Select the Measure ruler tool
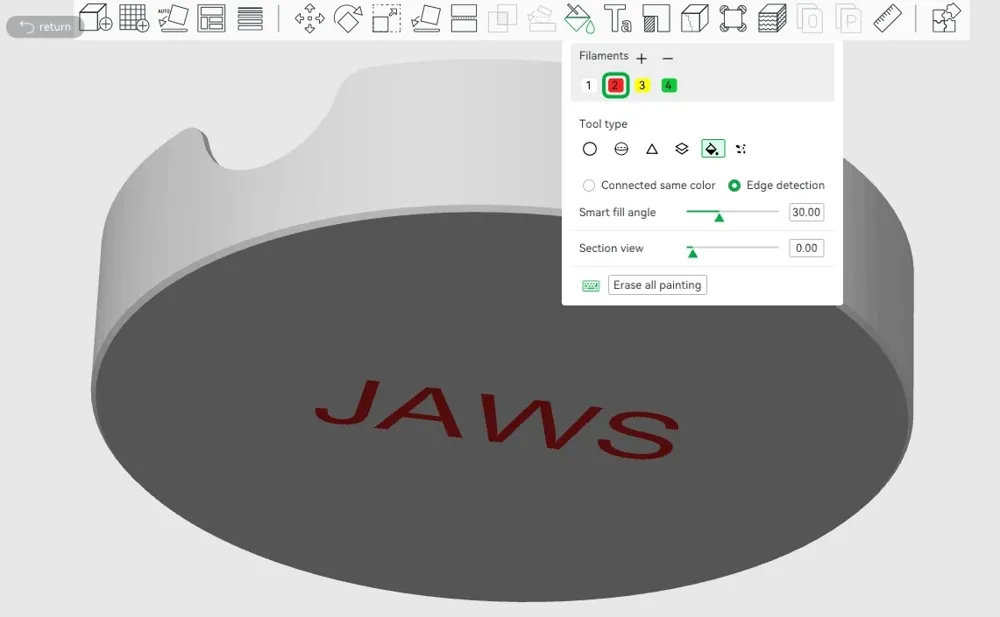 (x=887, y=18)
